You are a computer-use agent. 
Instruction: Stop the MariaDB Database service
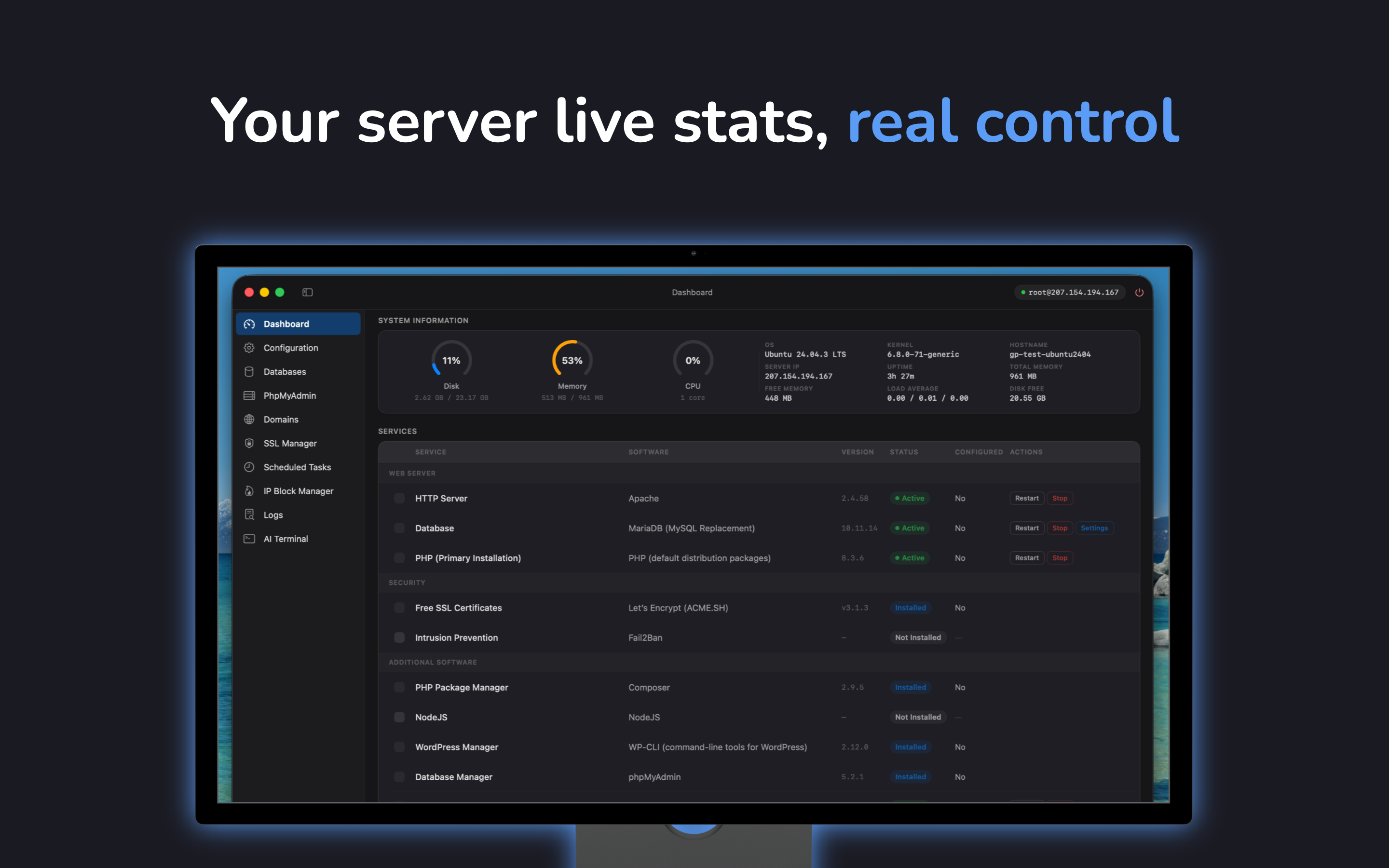click(x=1060, y=528)
